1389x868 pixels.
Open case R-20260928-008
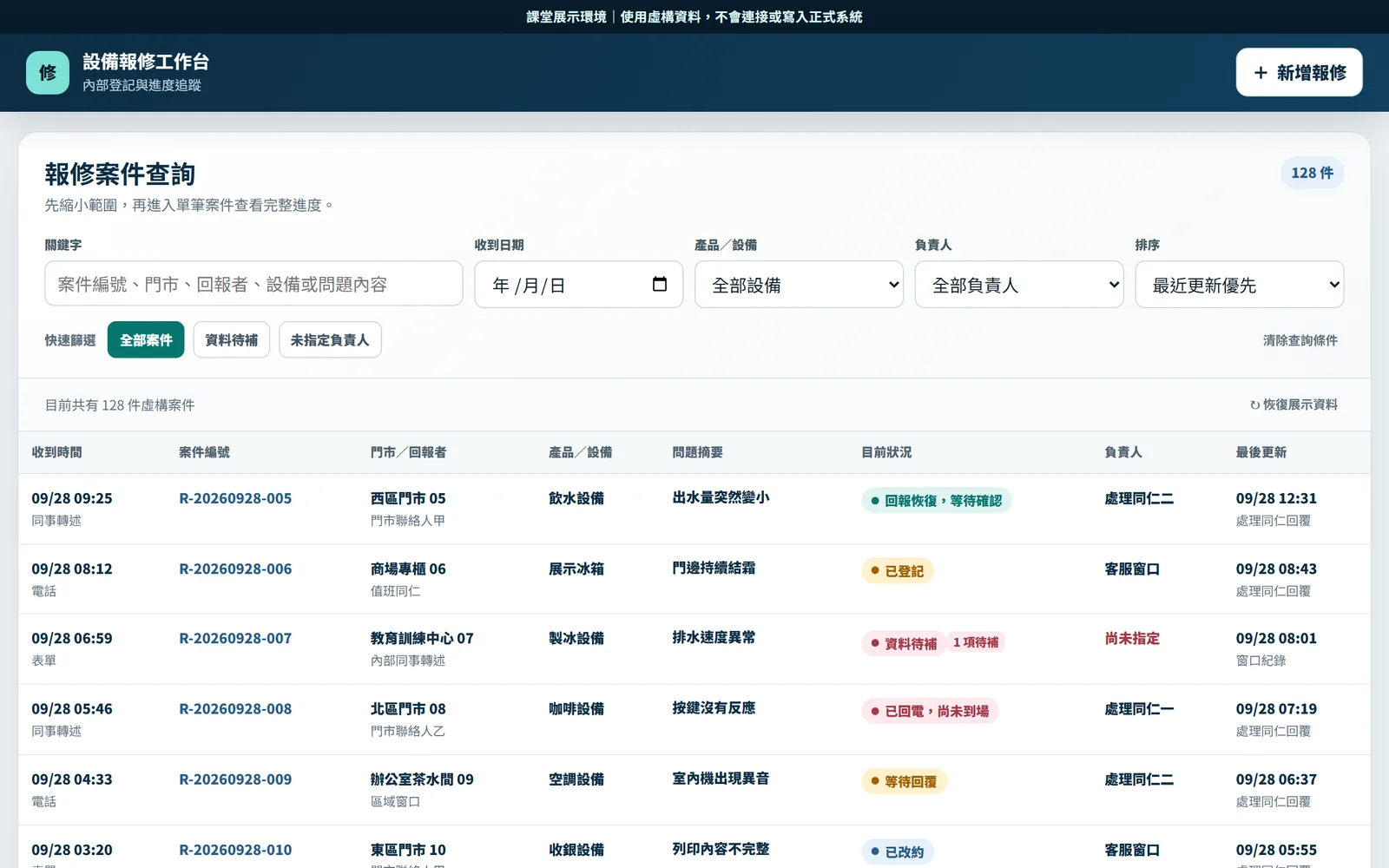(235, 708)
